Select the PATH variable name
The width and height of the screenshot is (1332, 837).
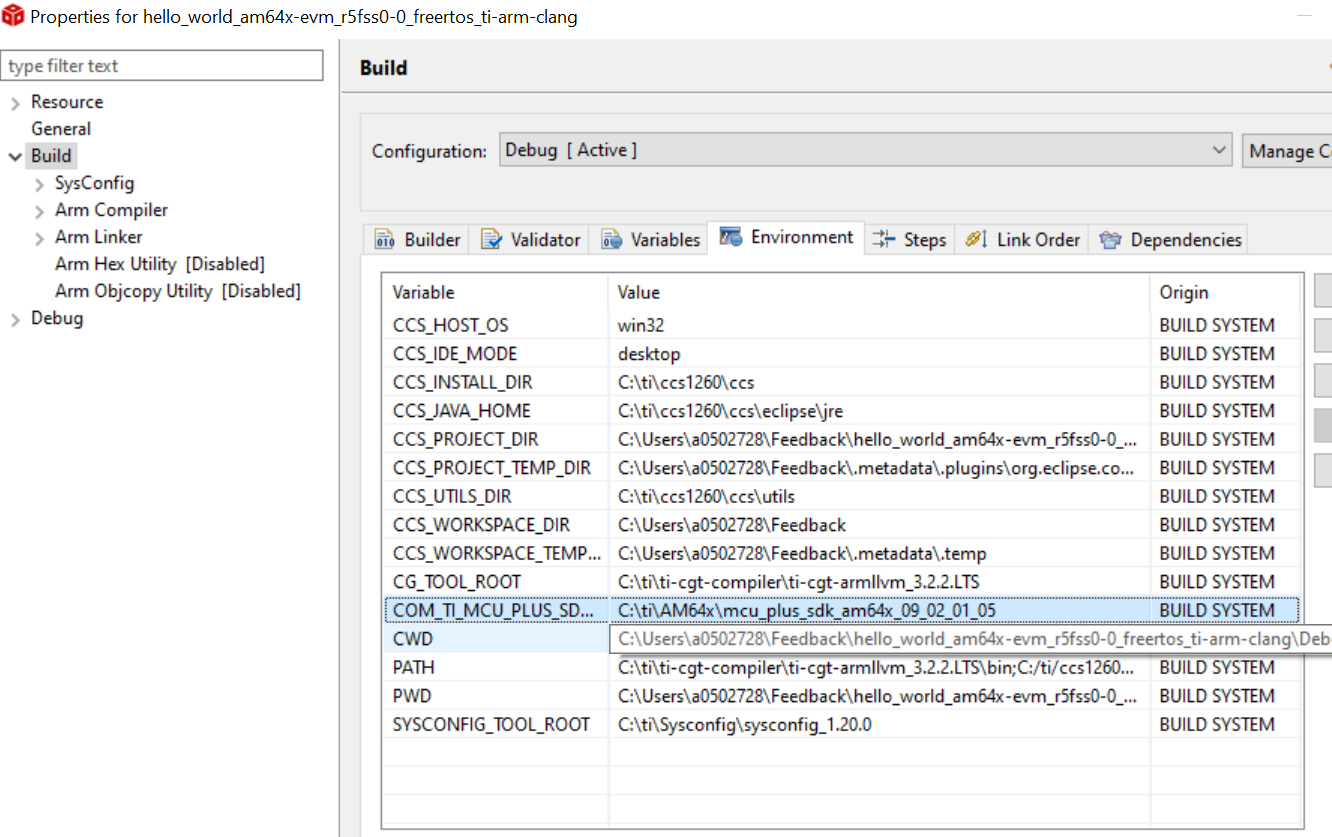click(413, 667)
